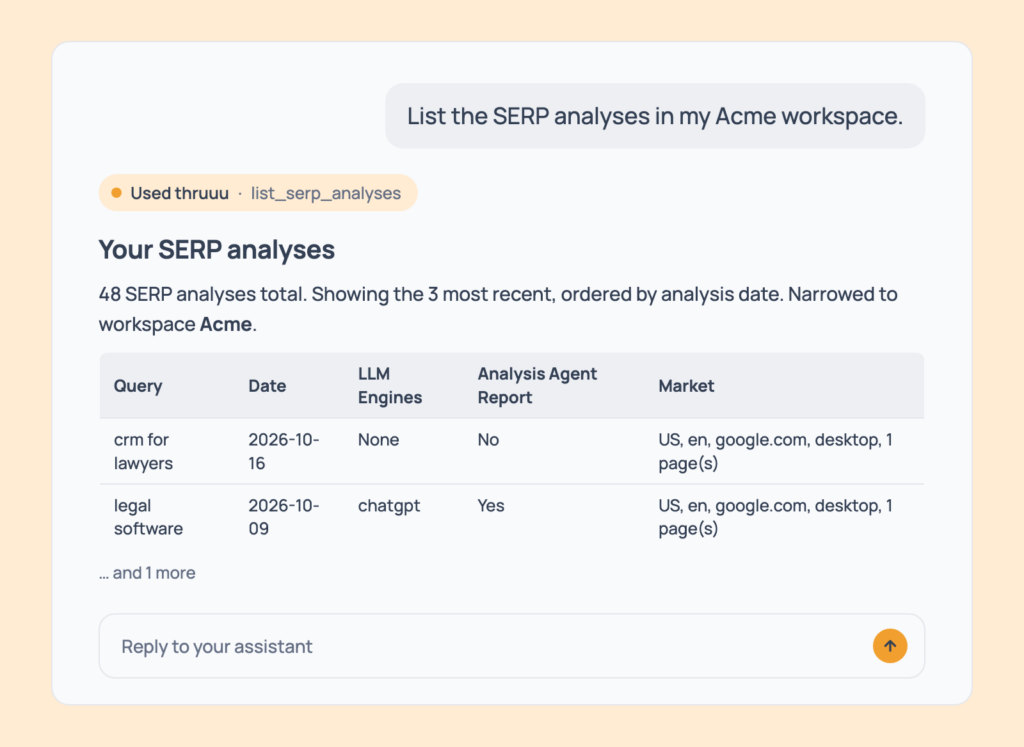Click the Date column header
This screenshot has width=1024, height=747.
pos(266,386)
